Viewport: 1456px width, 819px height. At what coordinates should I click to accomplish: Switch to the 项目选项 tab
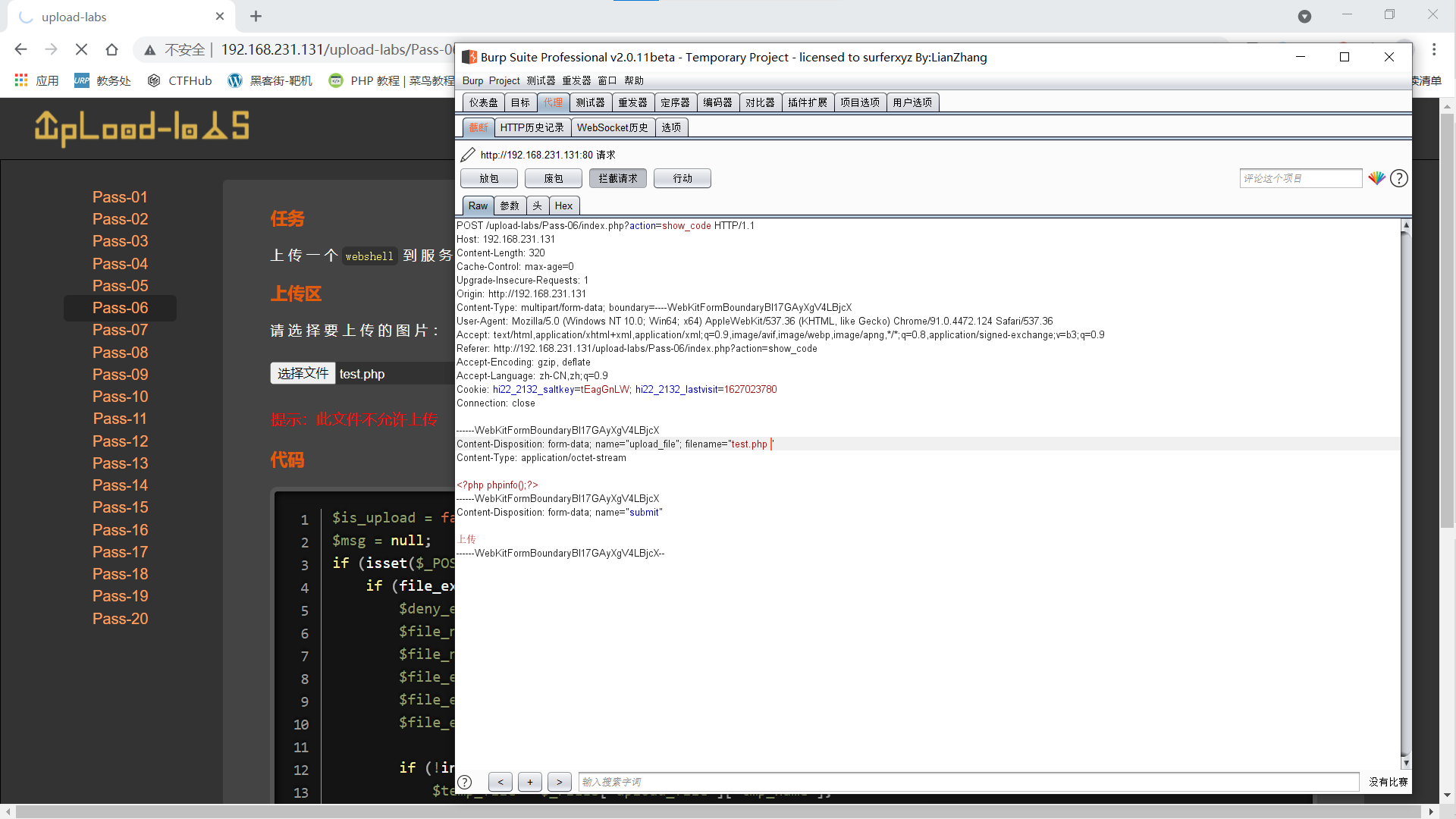tap(860, 102)
